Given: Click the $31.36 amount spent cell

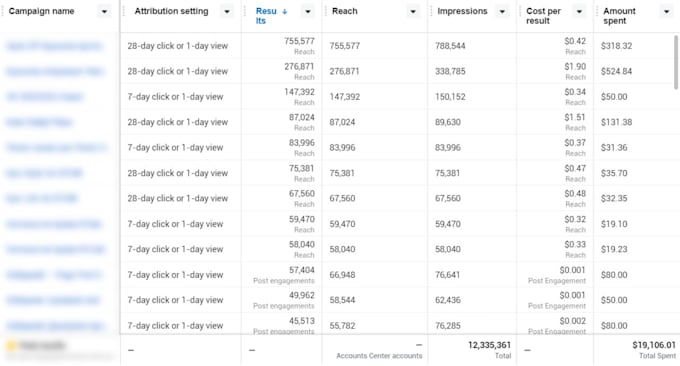Looking at the screenshot, I should click(x=614, y=147).
